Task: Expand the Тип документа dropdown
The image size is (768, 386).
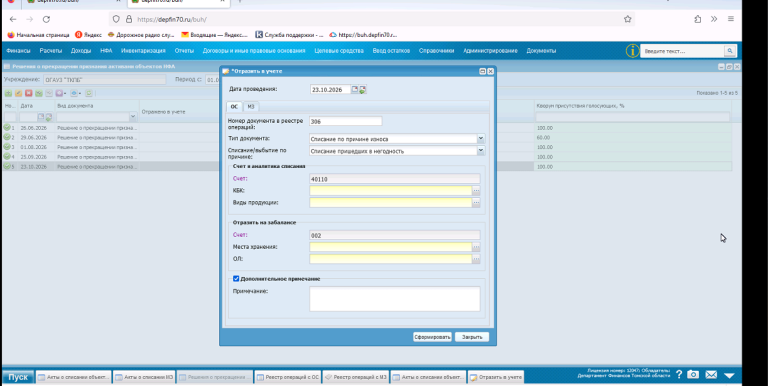Action: [x=481, y=139]
